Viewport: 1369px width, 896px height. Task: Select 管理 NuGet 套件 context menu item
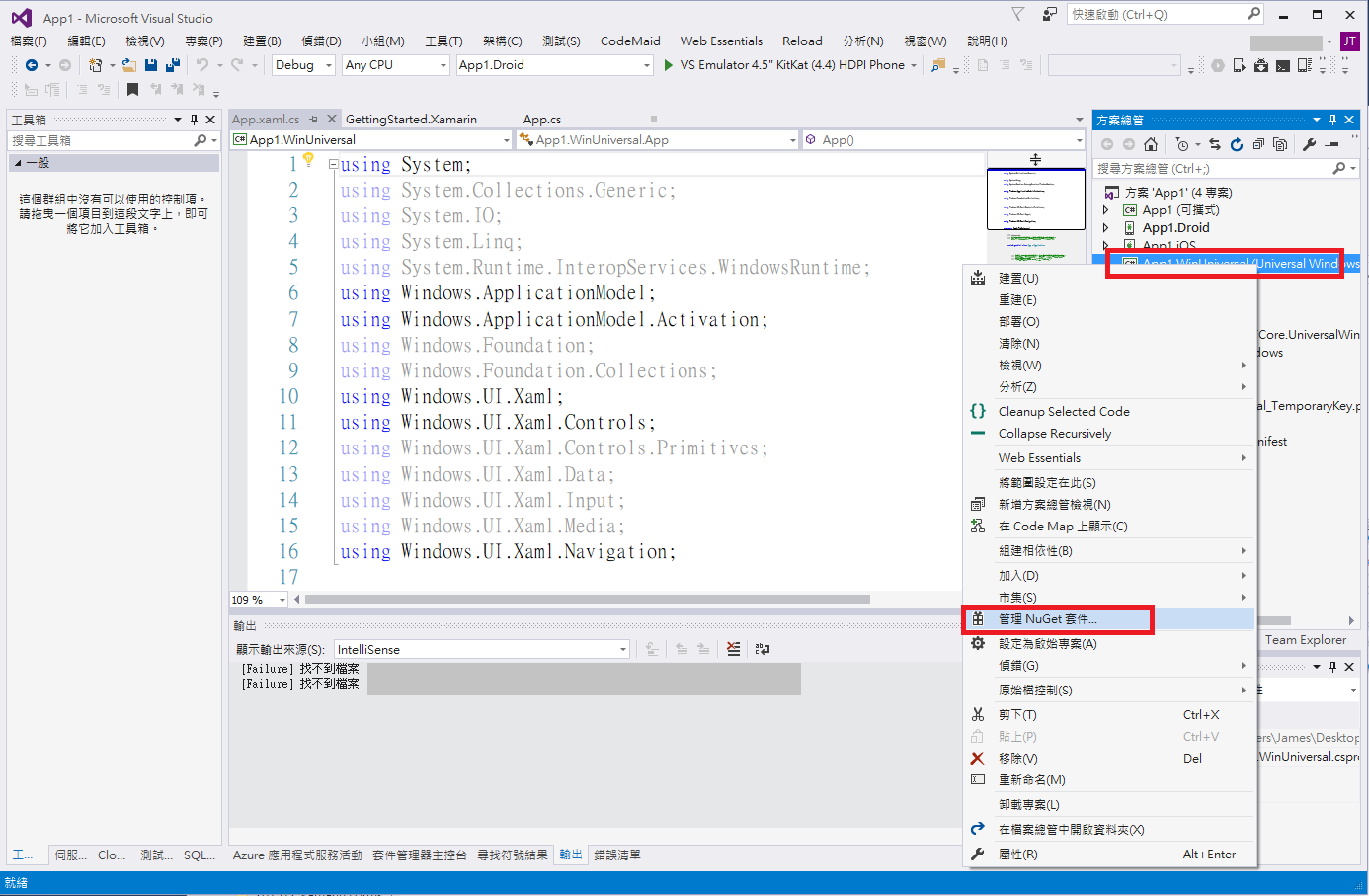[x=1109, y=619]
